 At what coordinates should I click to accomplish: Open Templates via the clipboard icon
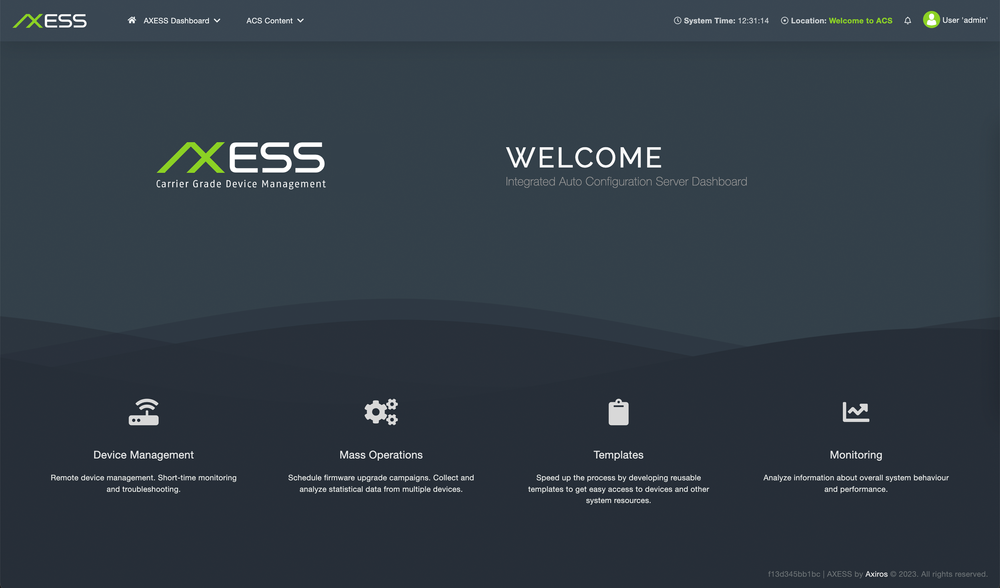(618, 411)
